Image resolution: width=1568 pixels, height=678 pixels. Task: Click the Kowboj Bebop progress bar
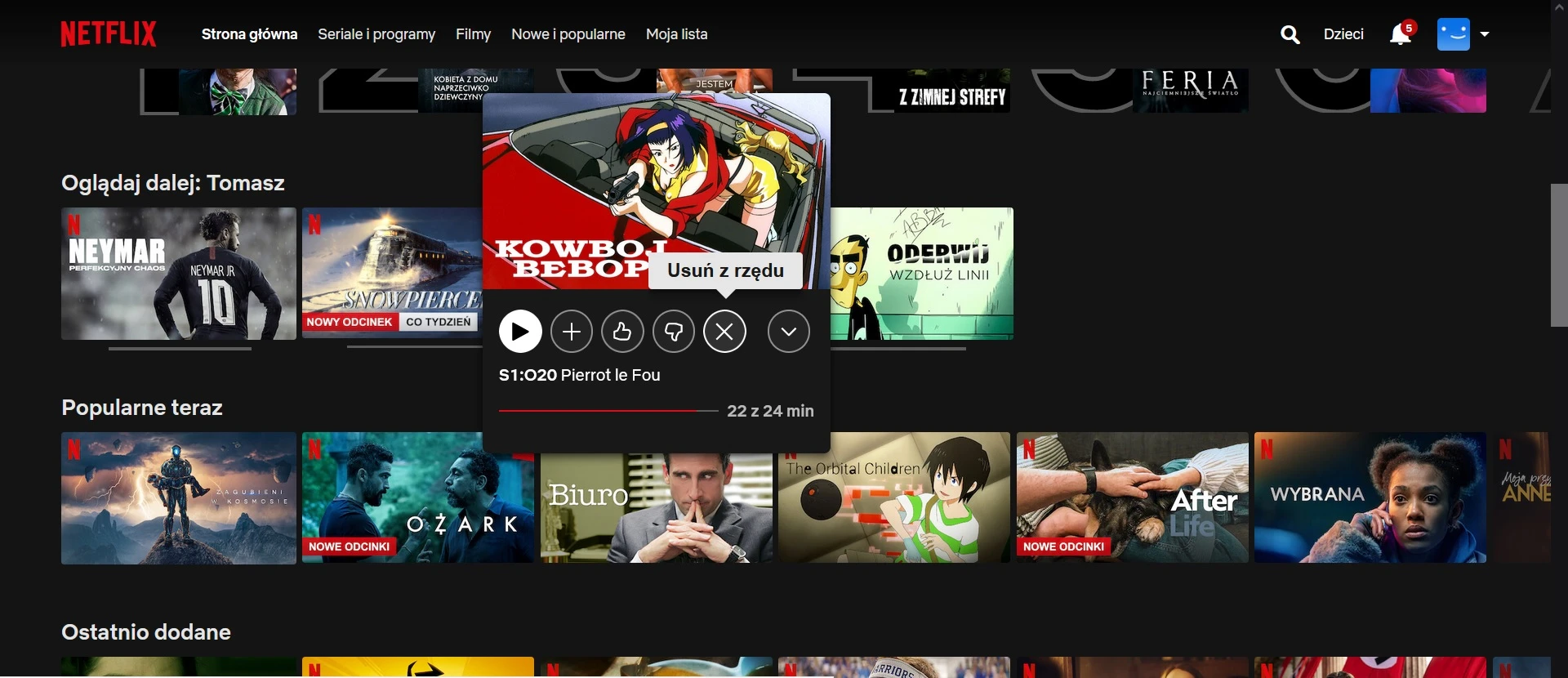(608, 411)
